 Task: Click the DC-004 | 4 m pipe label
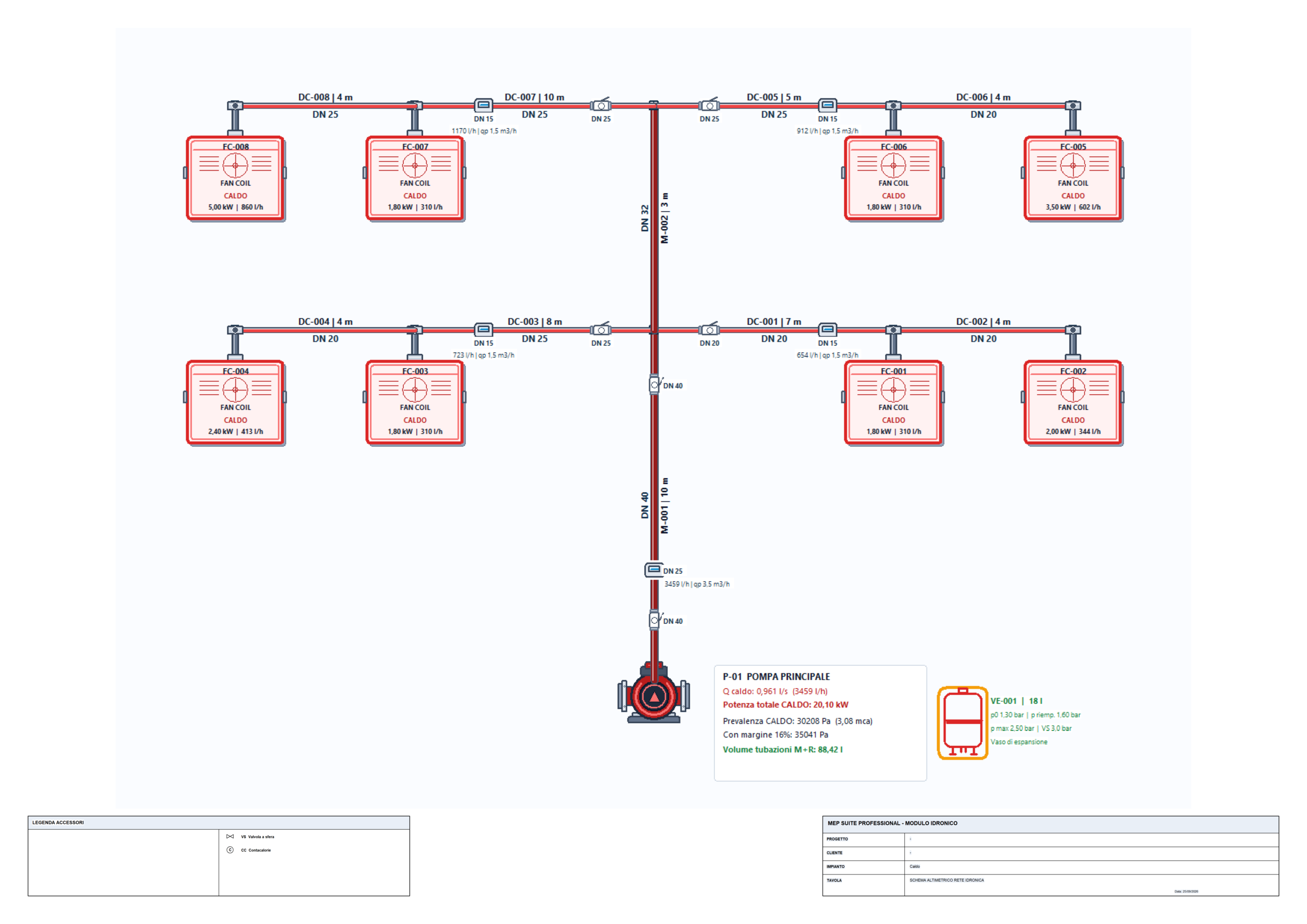click(325, 322)
